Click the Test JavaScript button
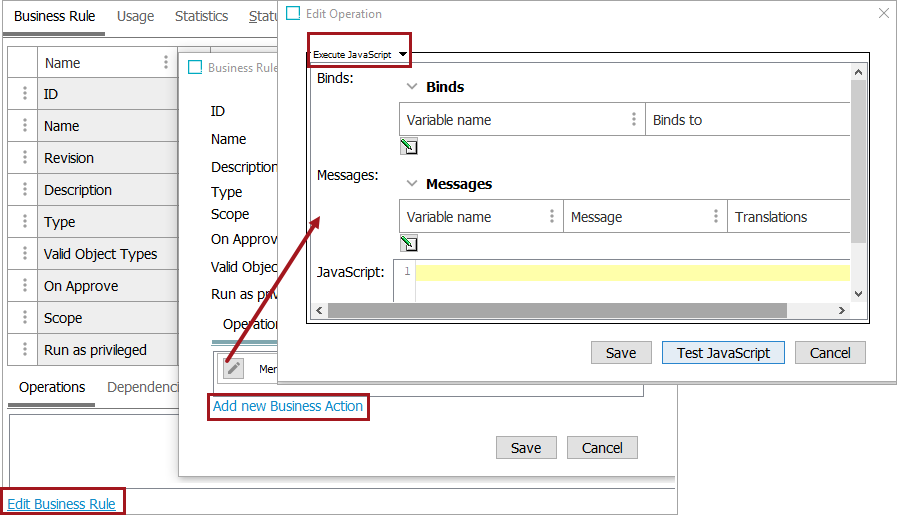Viewport: 897px width, 515px height. [x=723, y=352]
